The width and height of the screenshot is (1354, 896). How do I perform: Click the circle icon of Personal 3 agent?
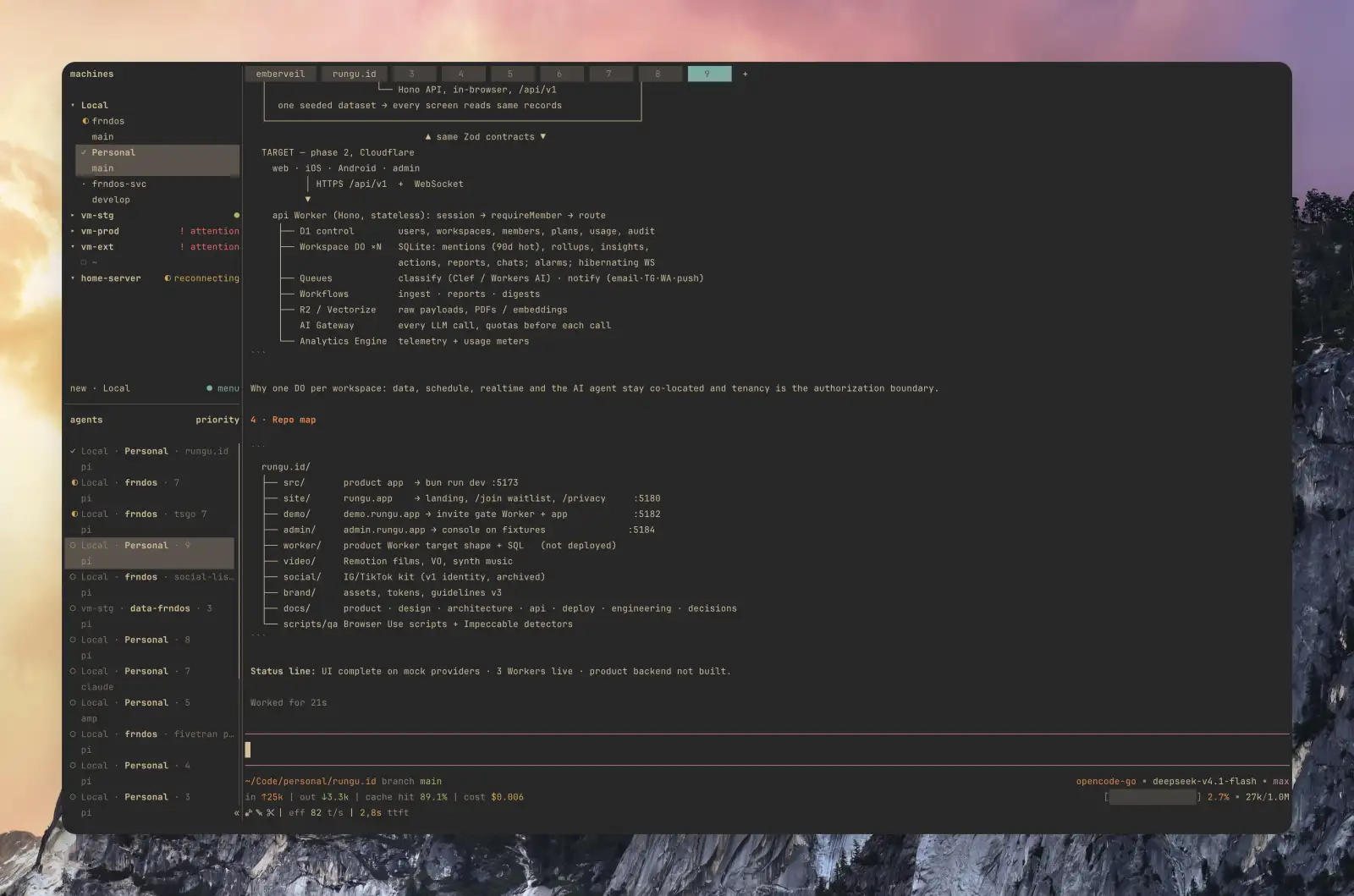[x=74, y=797]
